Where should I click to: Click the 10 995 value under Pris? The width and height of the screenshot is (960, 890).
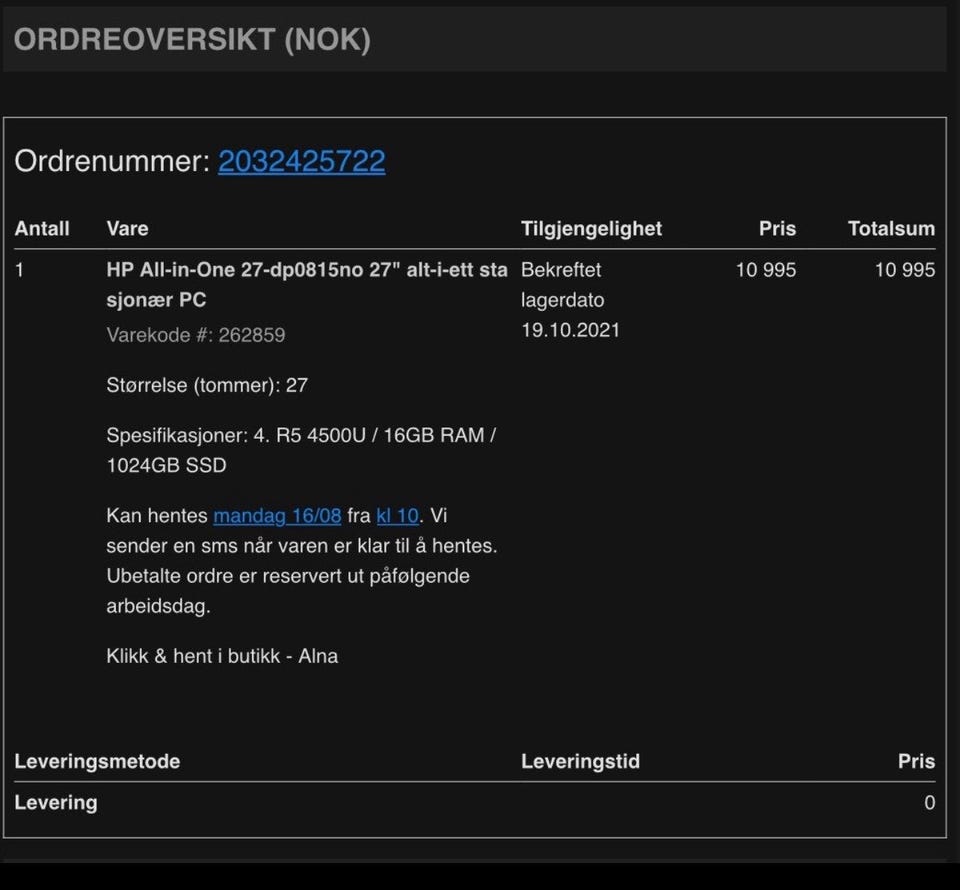[765, 270]
